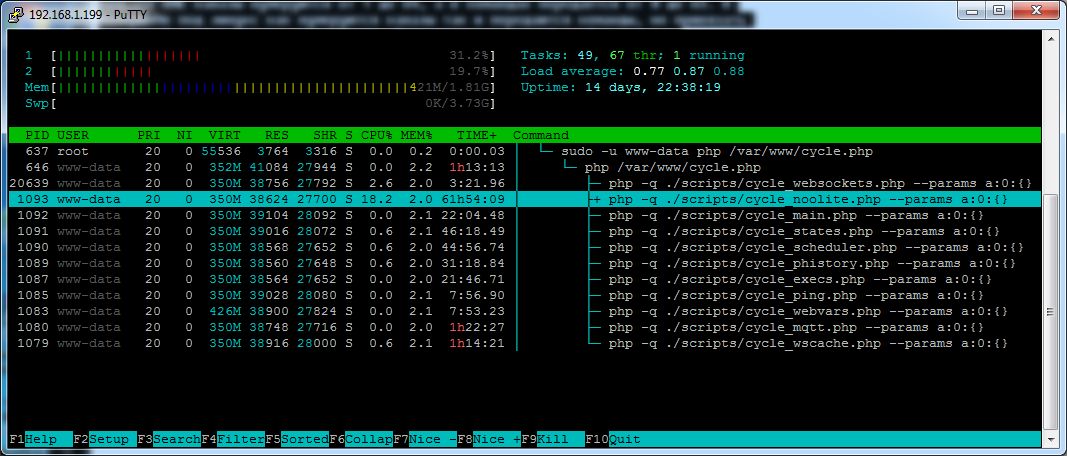This screenshot has height=456, width=1067.
Task: Sort by the MEM% column header
Action: 417,135
